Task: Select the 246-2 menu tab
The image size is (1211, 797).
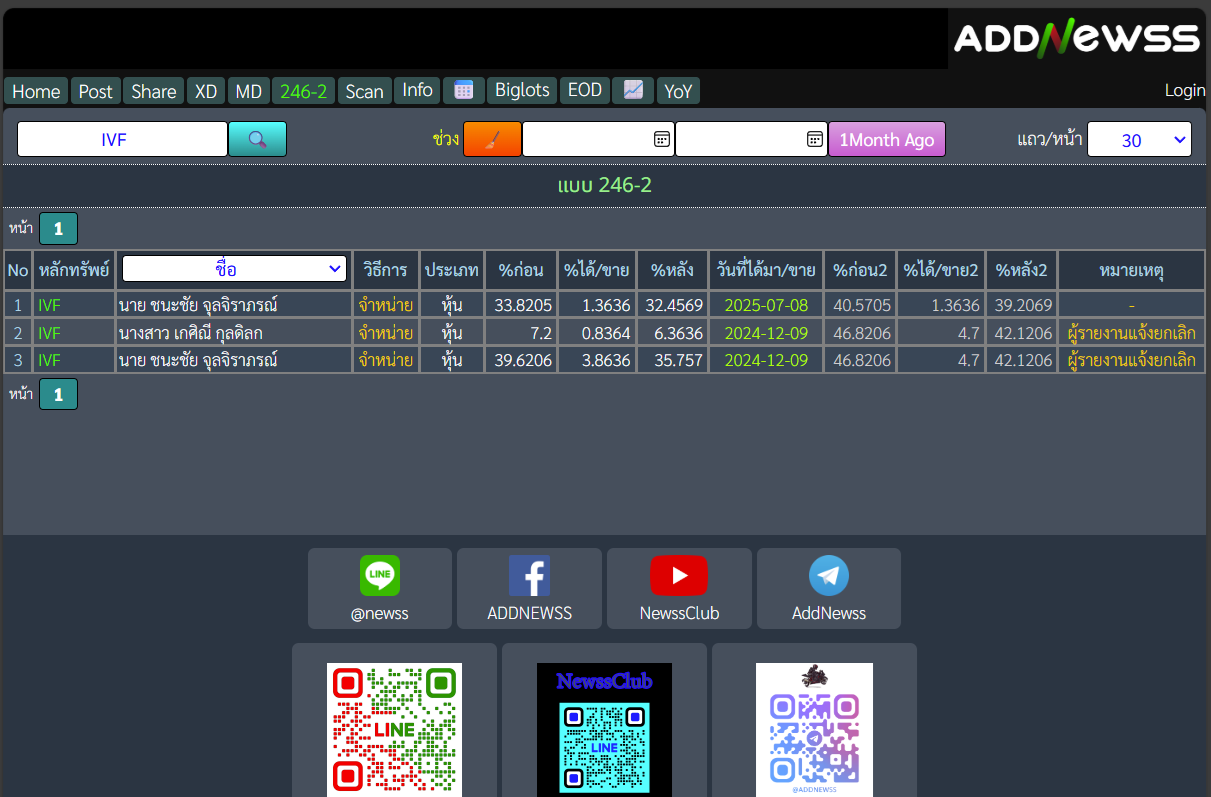Action: (303, 91)
